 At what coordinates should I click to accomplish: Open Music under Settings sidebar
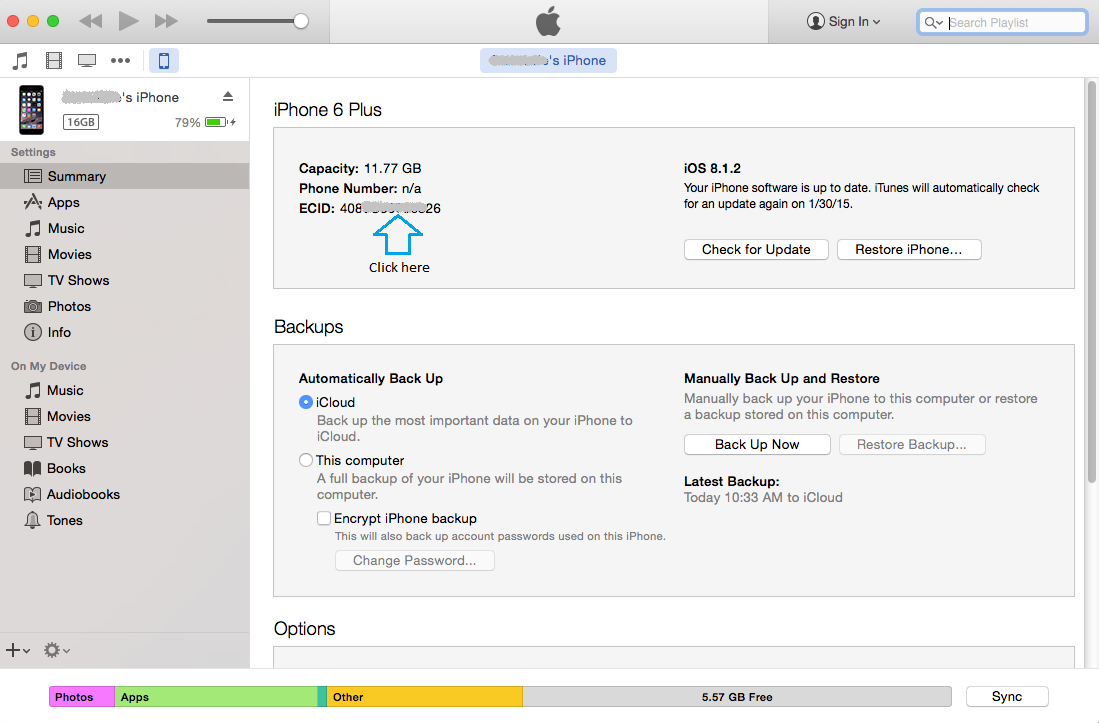click(x=125, y=228)
